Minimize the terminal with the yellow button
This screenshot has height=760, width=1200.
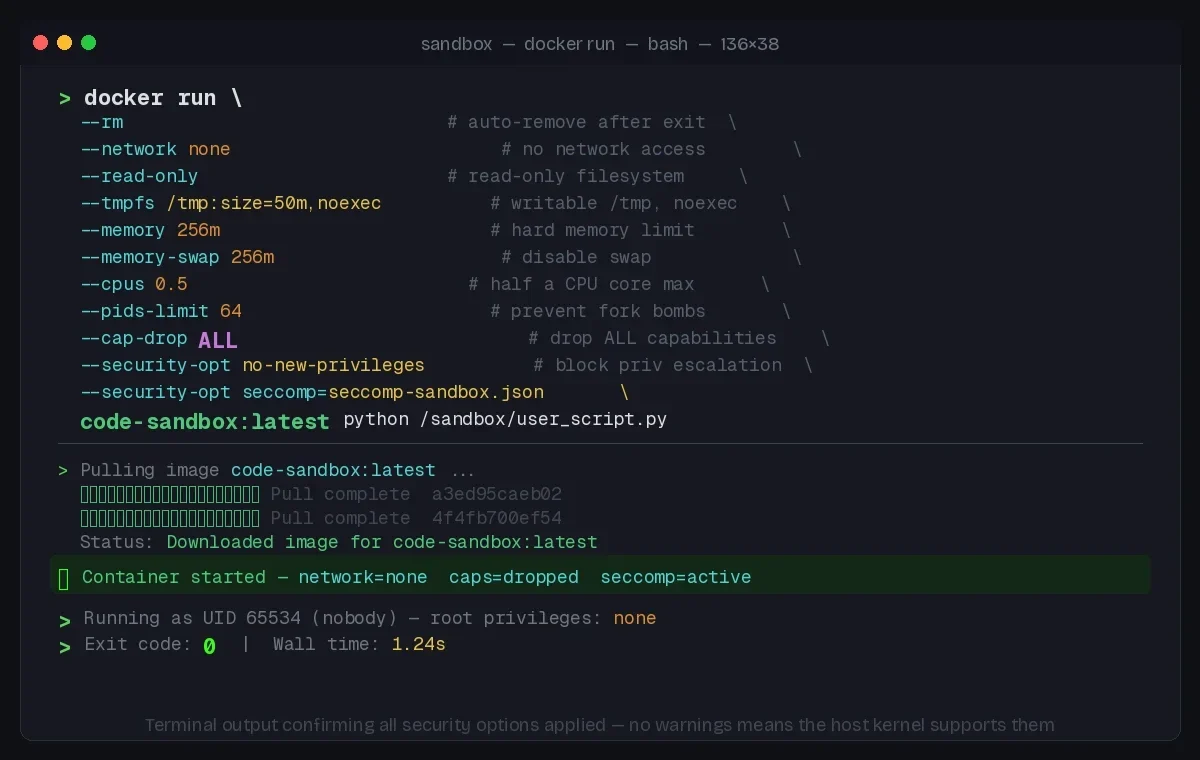tap(64, 42)
